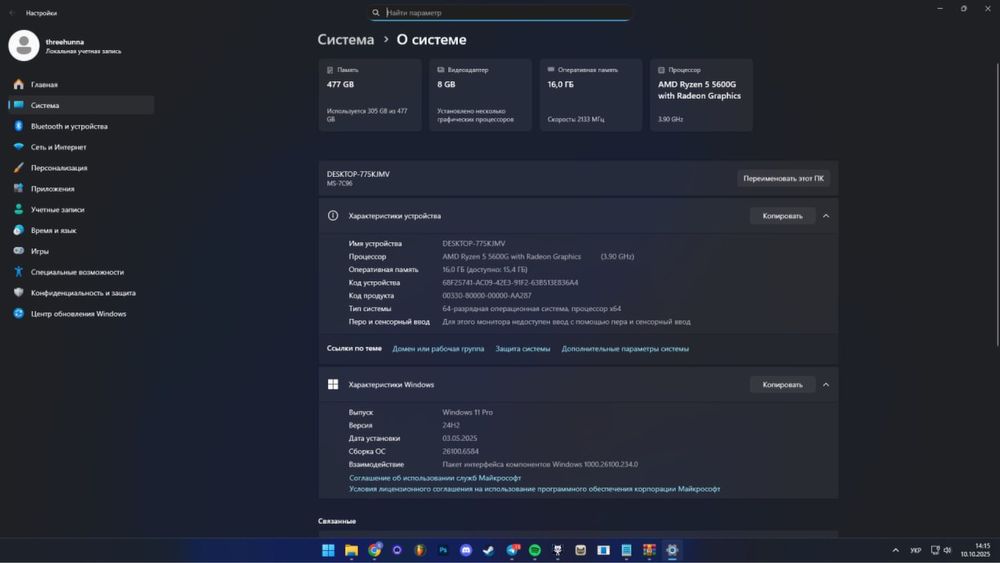Viewport: 1000px width, 563px height.
Task: Select the Система icon in sidebar
Action: tap(18, 105)
